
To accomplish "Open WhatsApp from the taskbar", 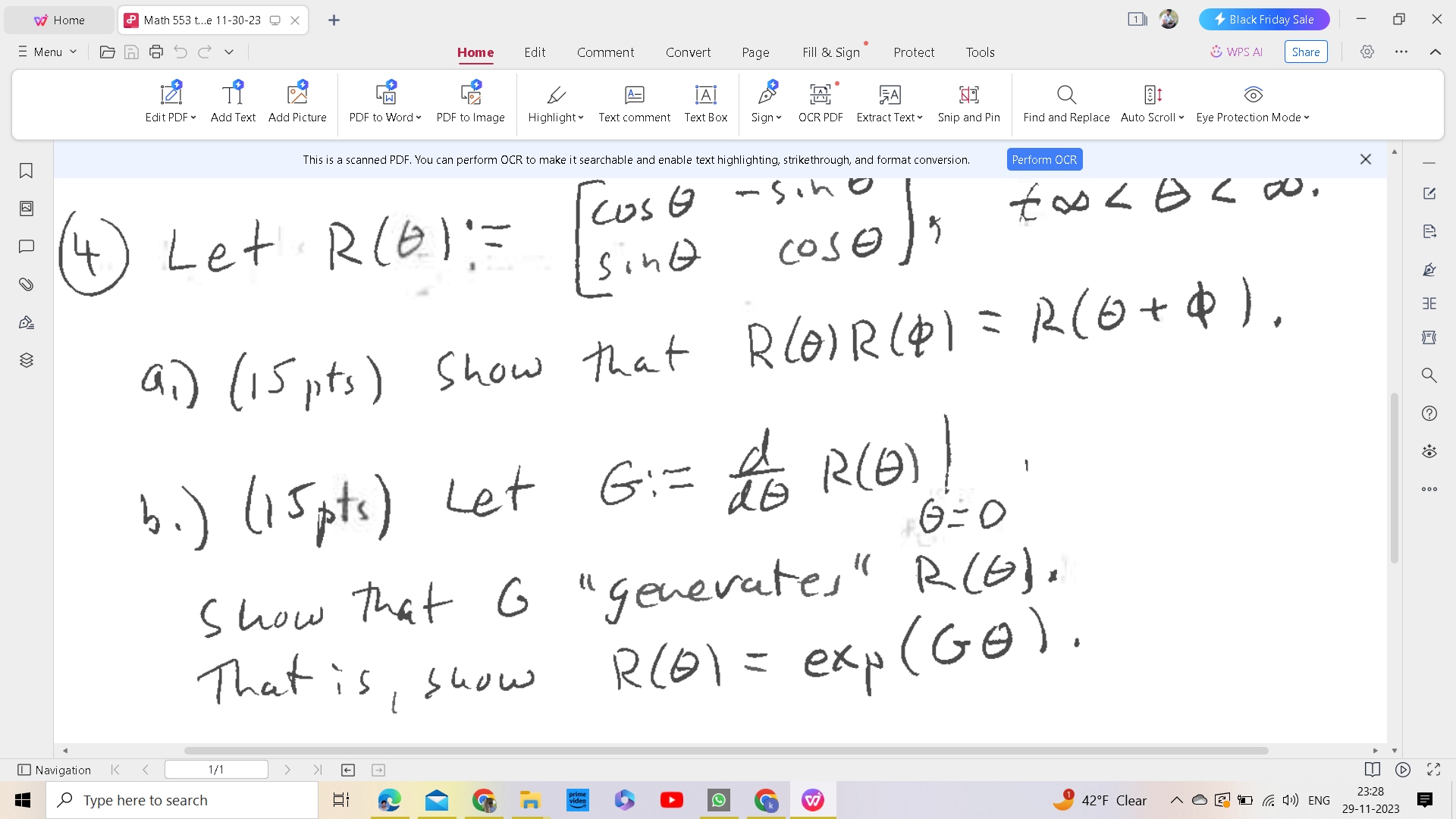I will point(718,799).
